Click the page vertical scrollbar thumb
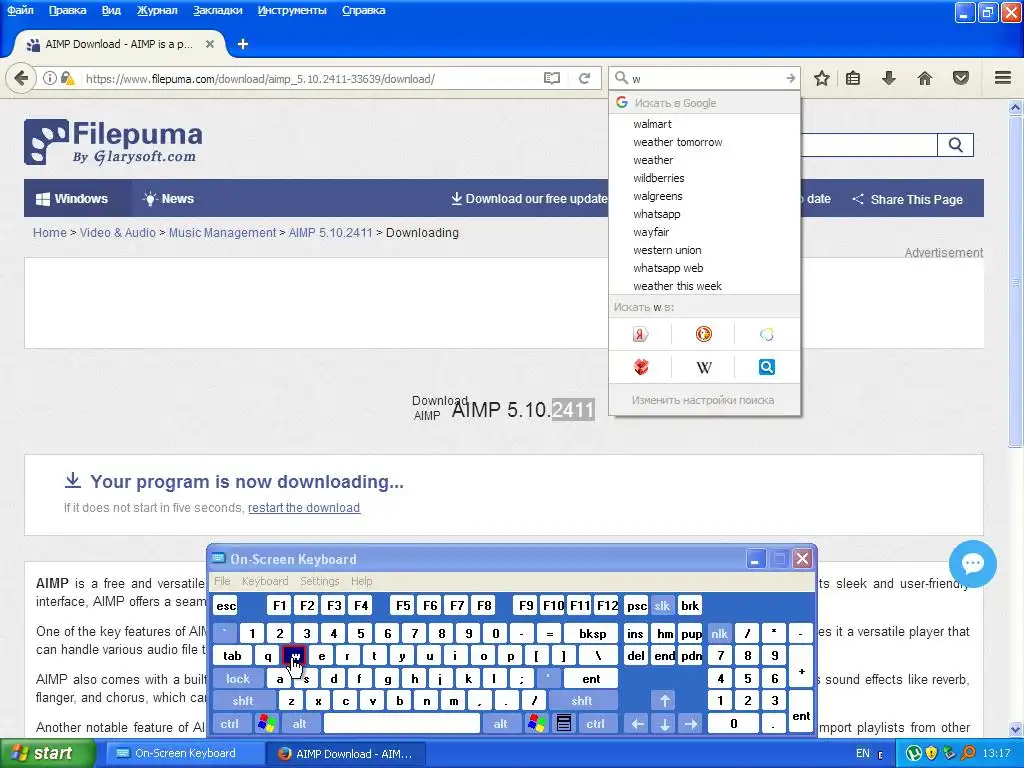1024x768 pixels. point(1016,281)
